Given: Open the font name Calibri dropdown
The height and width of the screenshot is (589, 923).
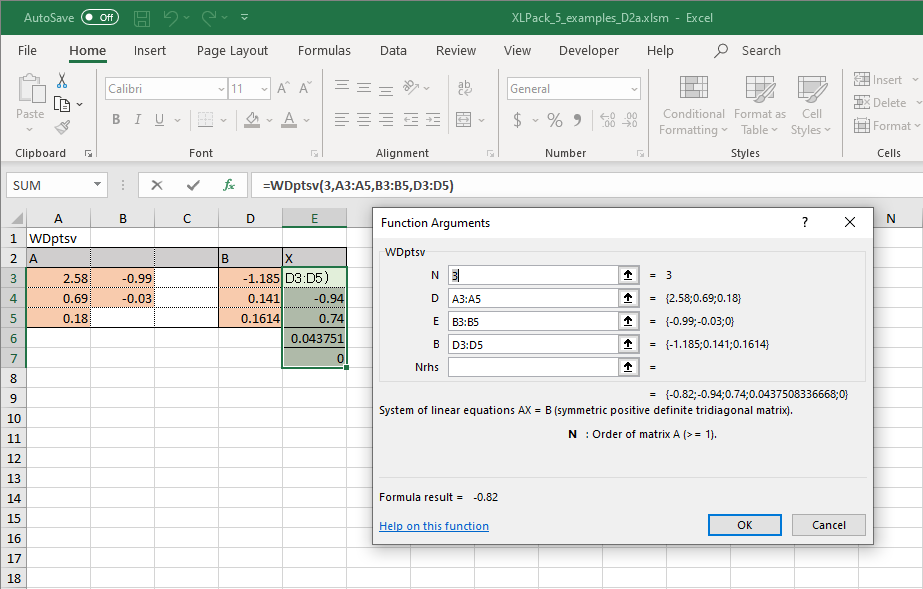Looking at the screenshot, I should (221, 89).
